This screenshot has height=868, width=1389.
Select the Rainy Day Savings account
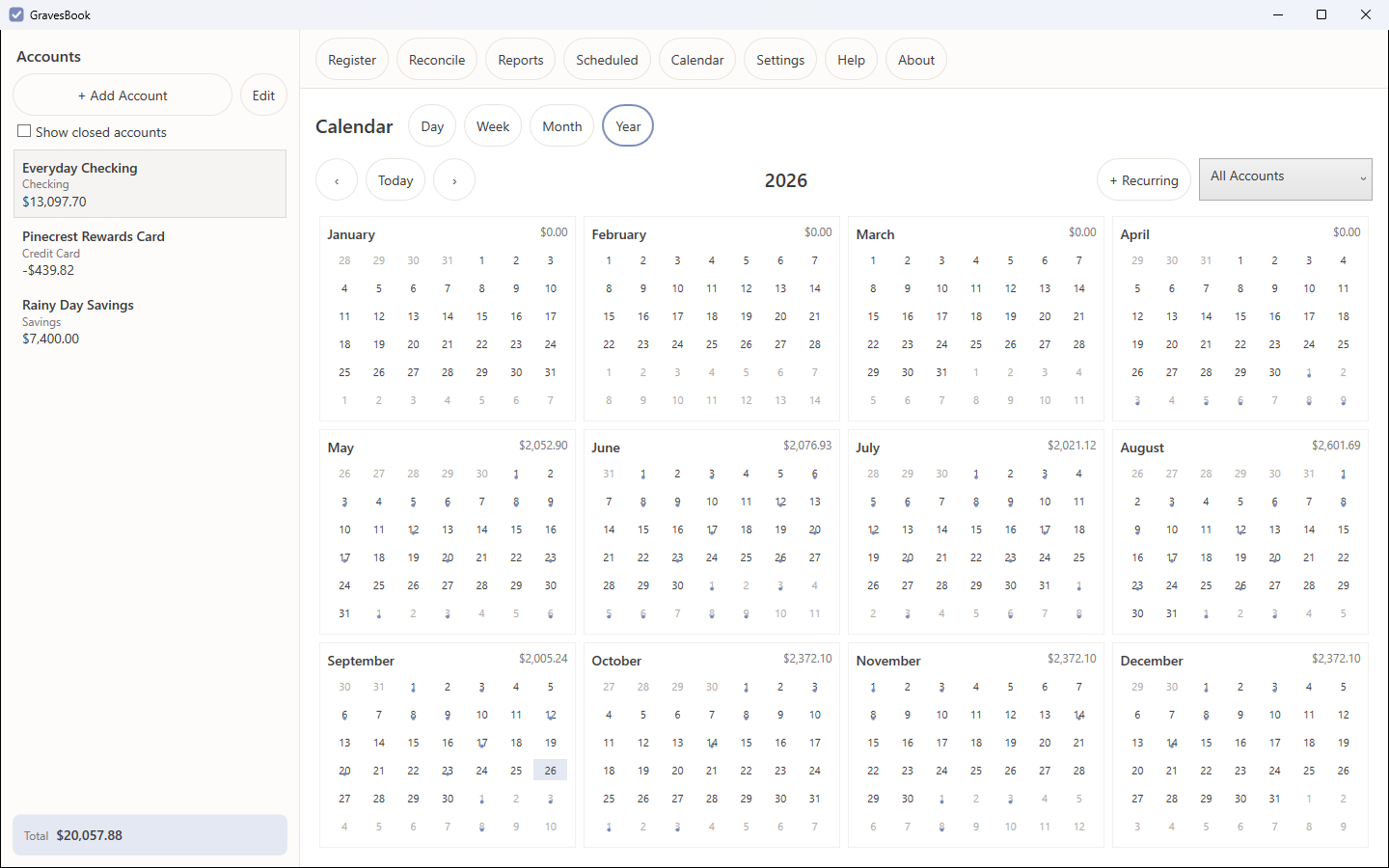click(150, 321)
